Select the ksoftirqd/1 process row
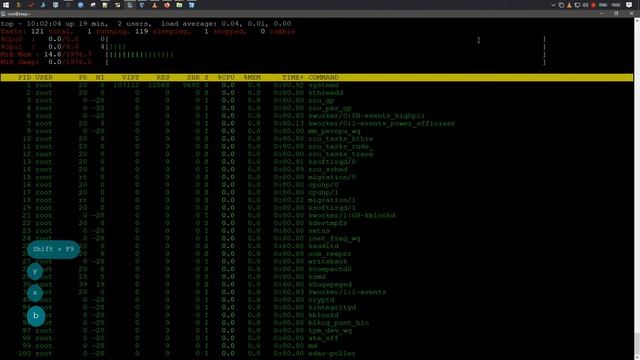Viewport: 640px width, 360px height. 317,208
